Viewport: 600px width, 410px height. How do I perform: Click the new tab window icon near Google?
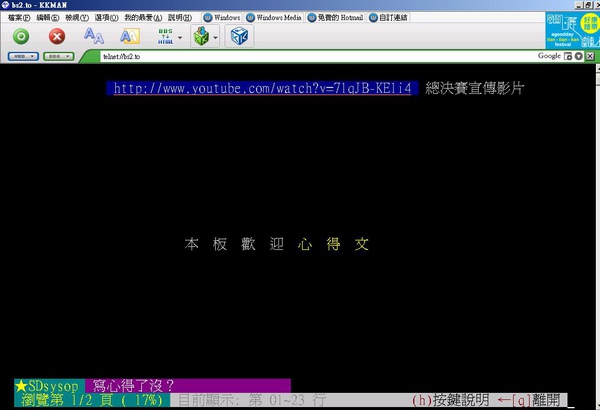tap(568, 56)
